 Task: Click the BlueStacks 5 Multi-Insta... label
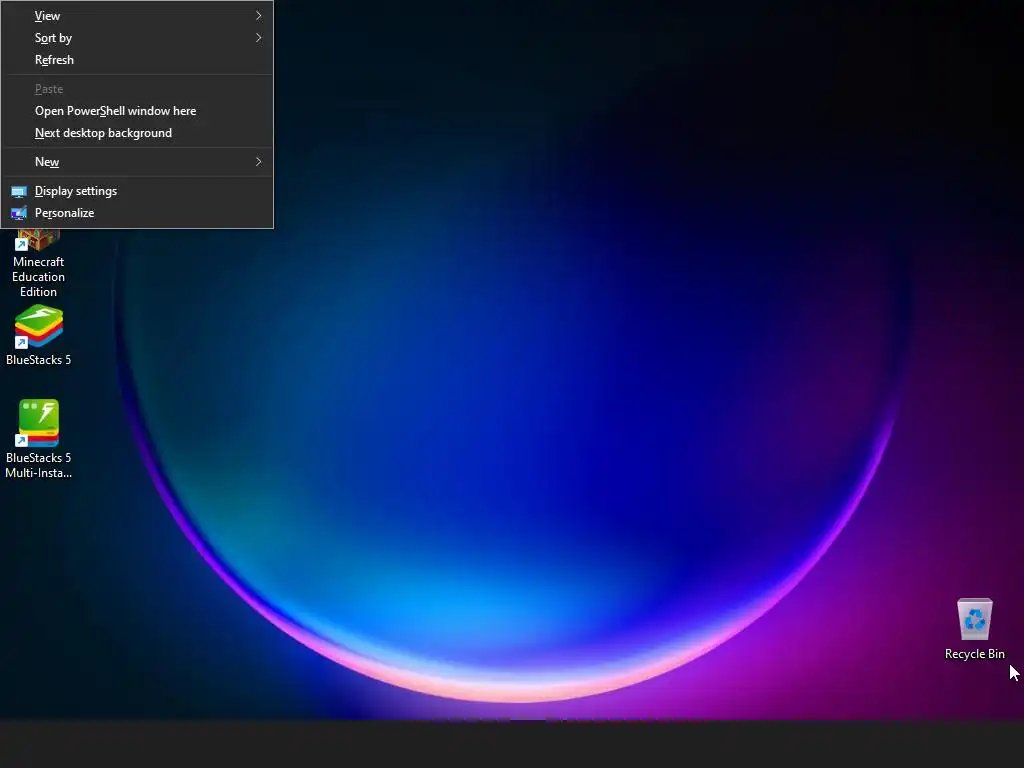[x=39, y=466]
